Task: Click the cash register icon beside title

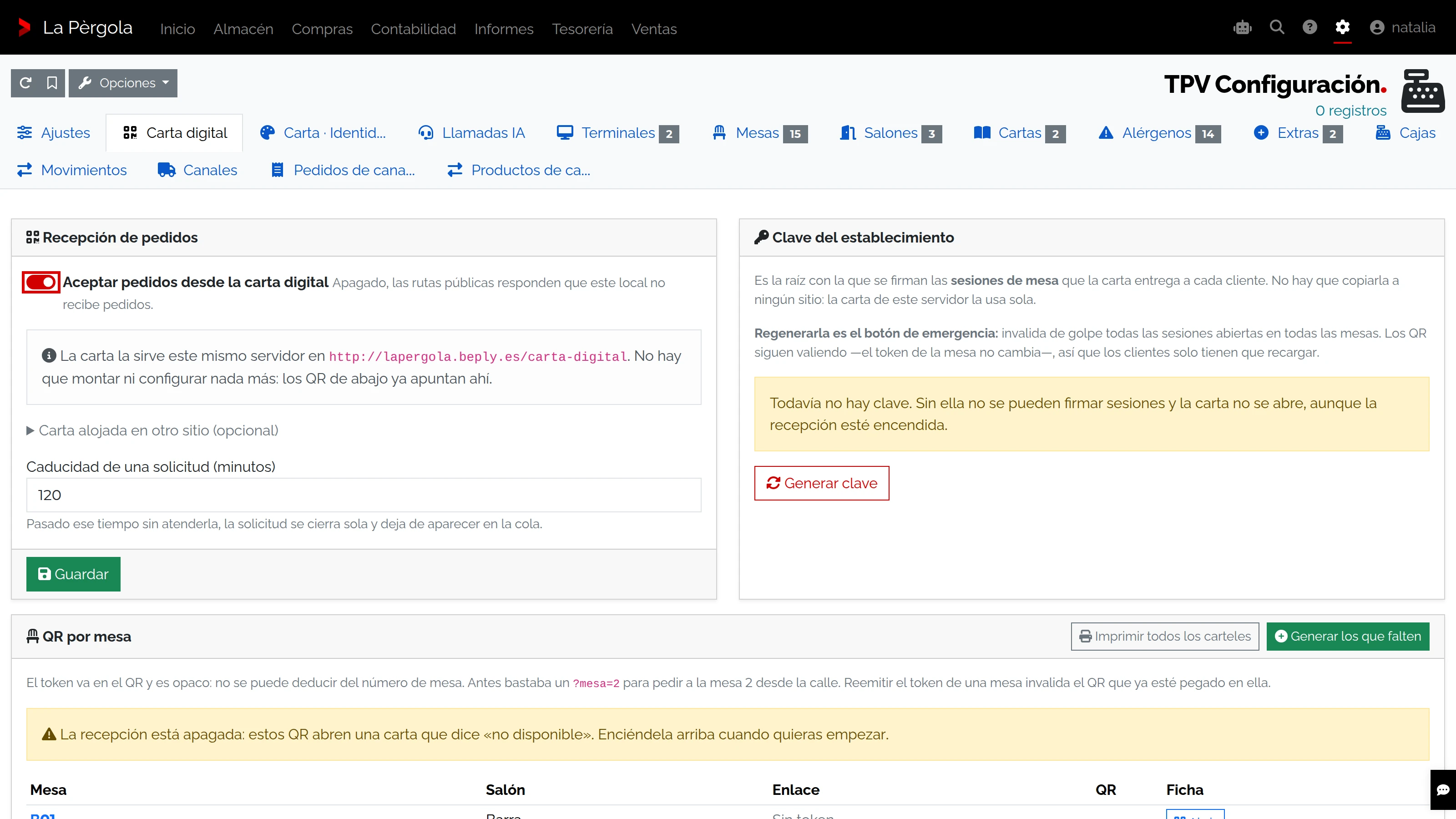Action: click(x=1423, y=91)
